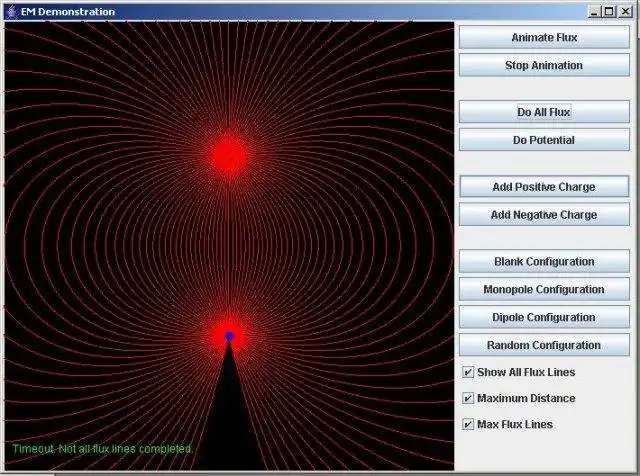Image resolution: width=640 pixels, height=476 pixels.
Task: Run Do All Flux
Action: 544,112
